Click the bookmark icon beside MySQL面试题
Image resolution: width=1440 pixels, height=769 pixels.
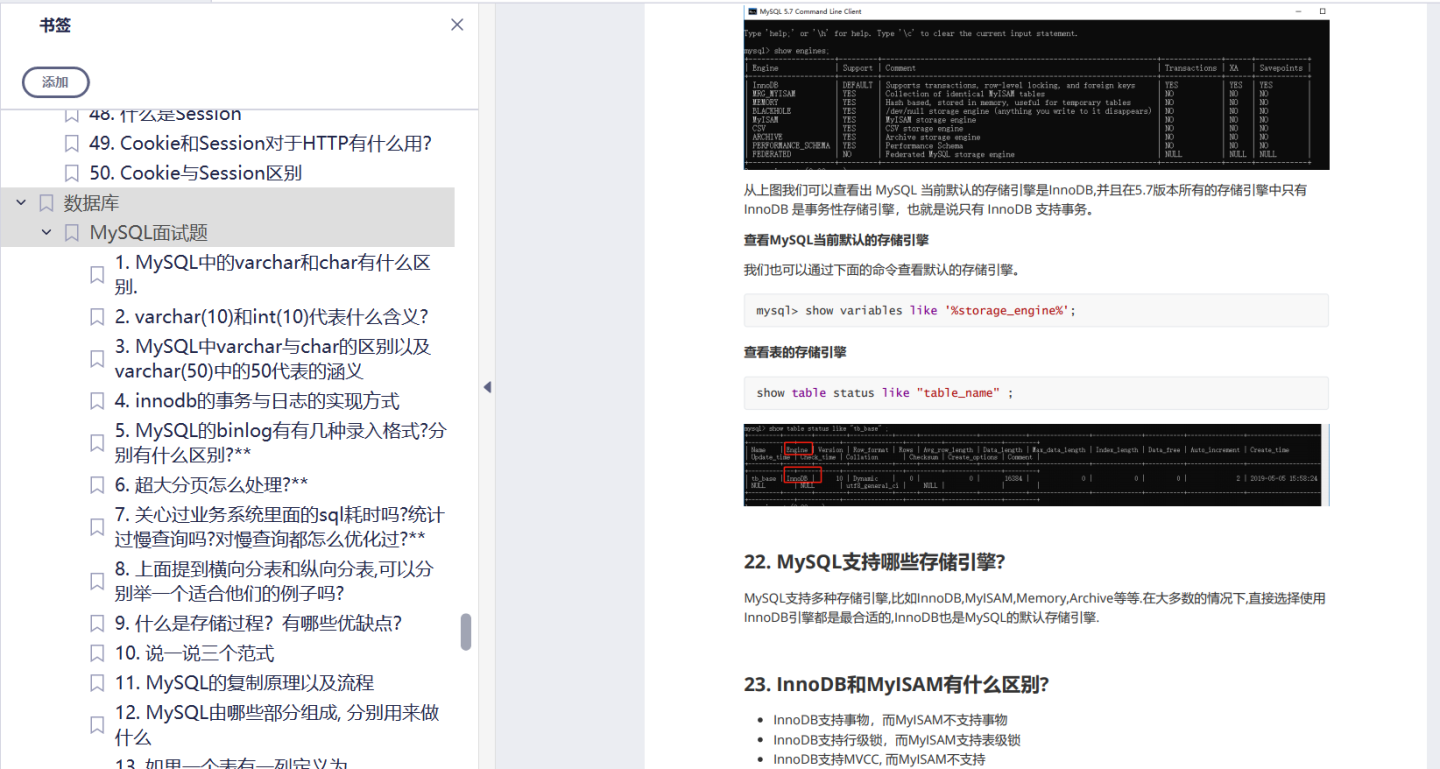(72, 233)
